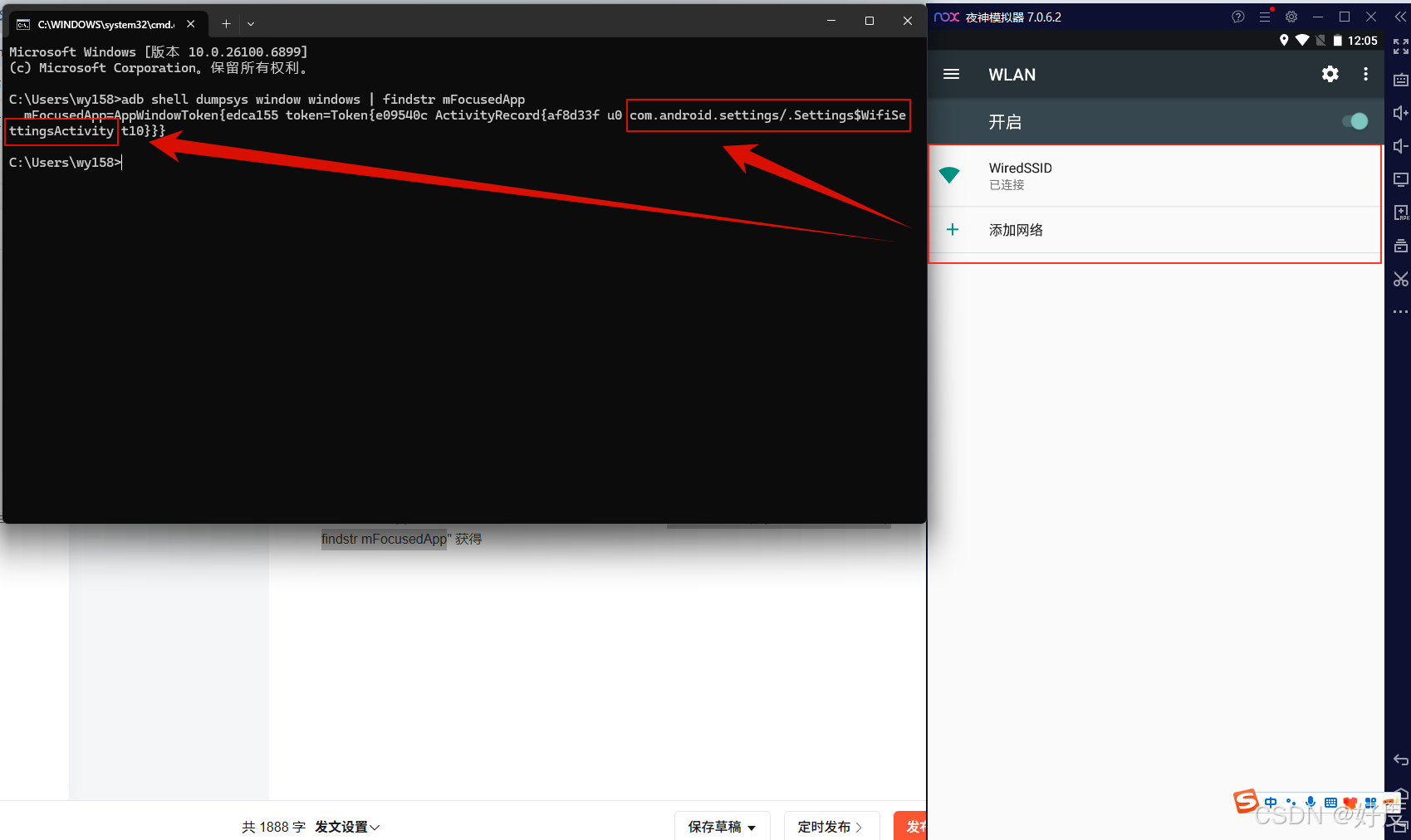Click the 共 1888 字 word count text

pos(273,827)
